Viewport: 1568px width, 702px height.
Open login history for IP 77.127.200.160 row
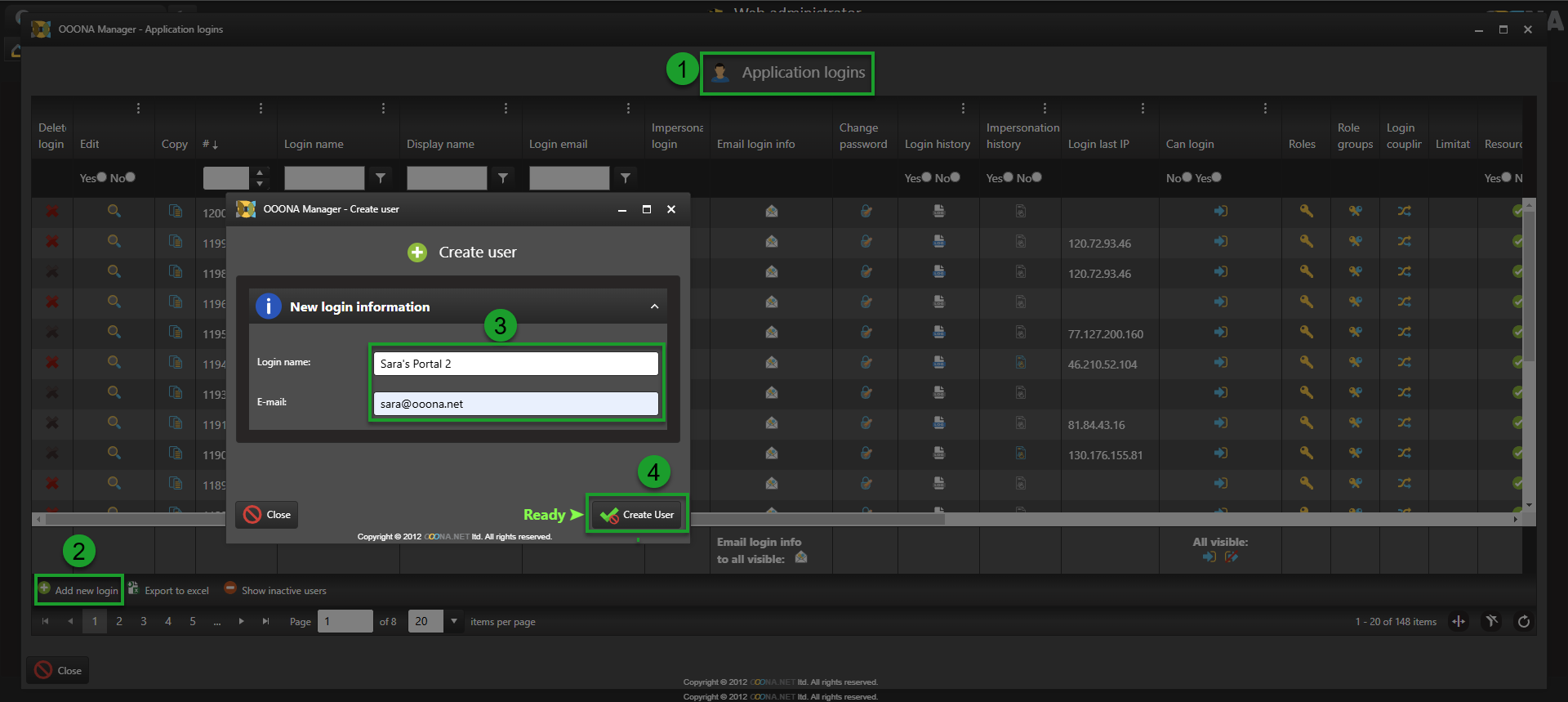pos(938,333)
